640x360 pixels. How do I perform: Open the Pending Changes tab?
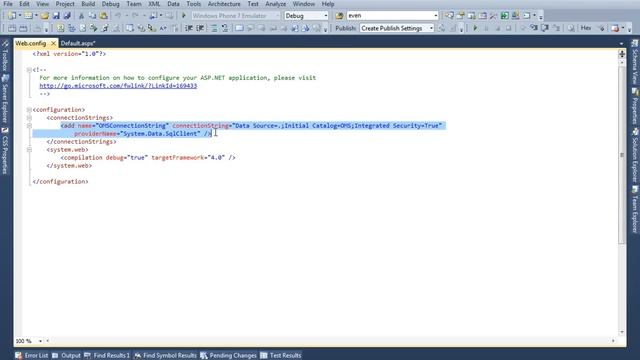(x=229, y=356)
